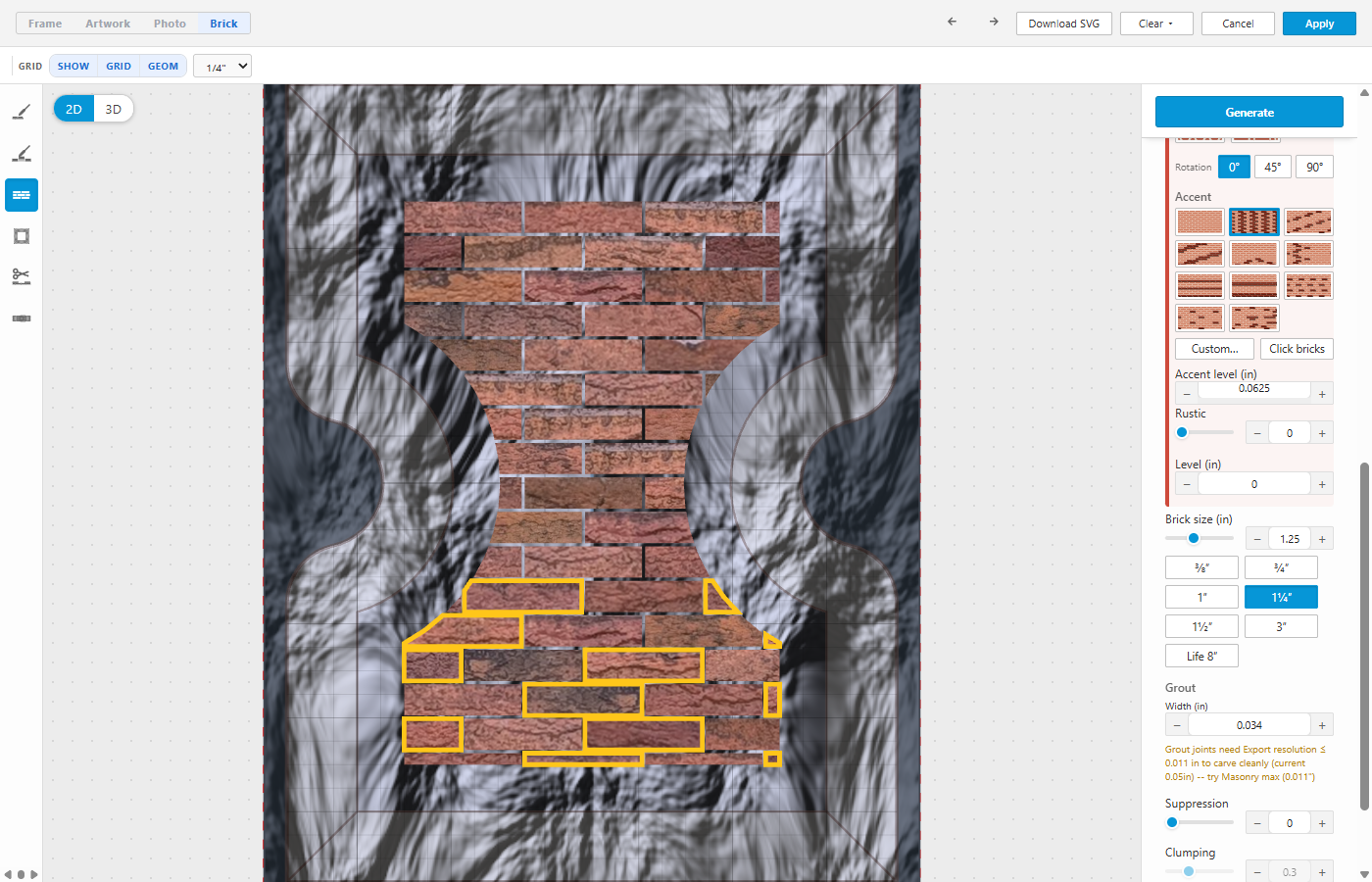Select the square frame tool icon

click(22, 236)
